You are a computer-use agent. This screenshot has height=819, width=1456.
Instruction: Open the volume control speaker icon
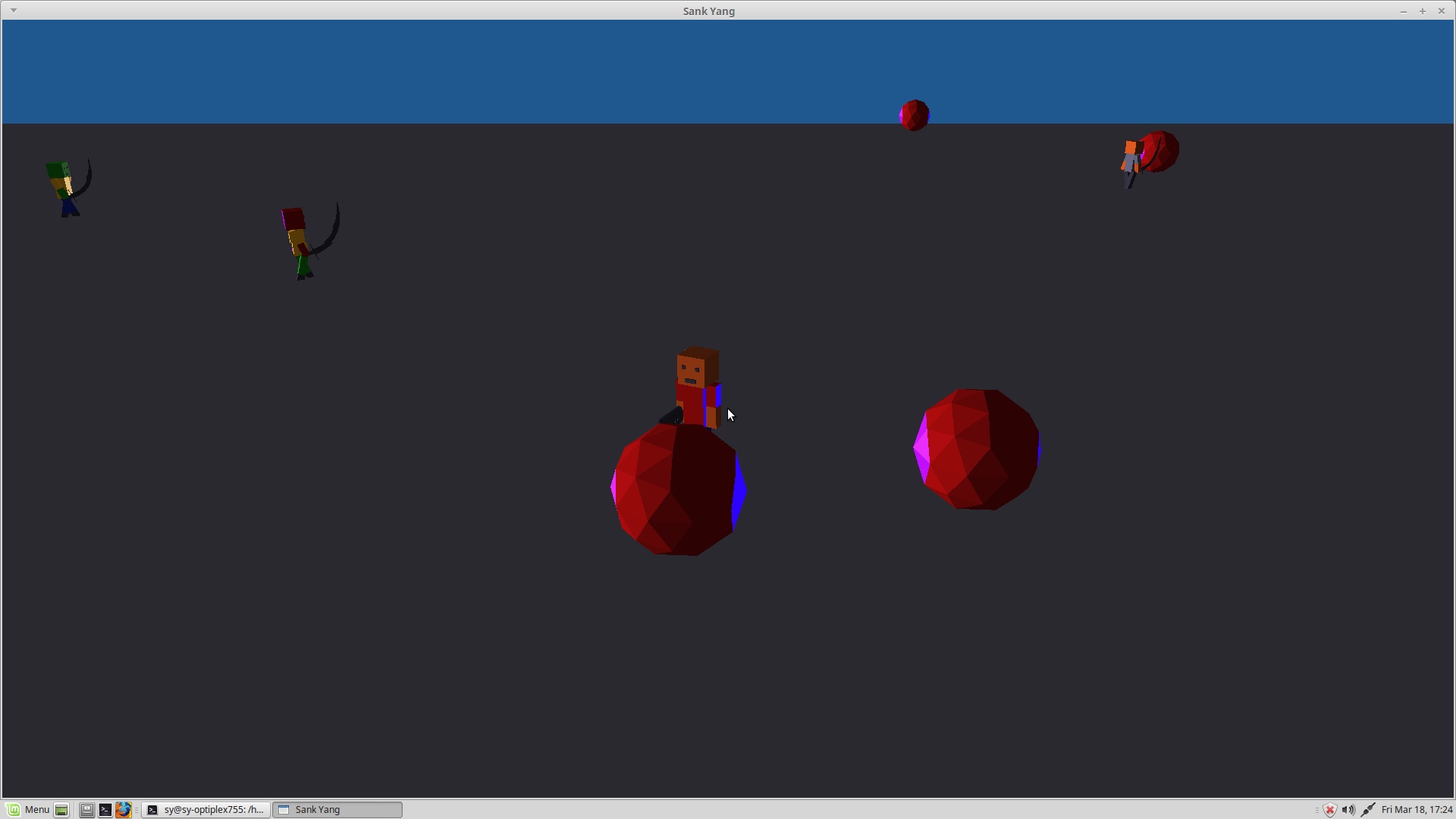(1348, 810)
